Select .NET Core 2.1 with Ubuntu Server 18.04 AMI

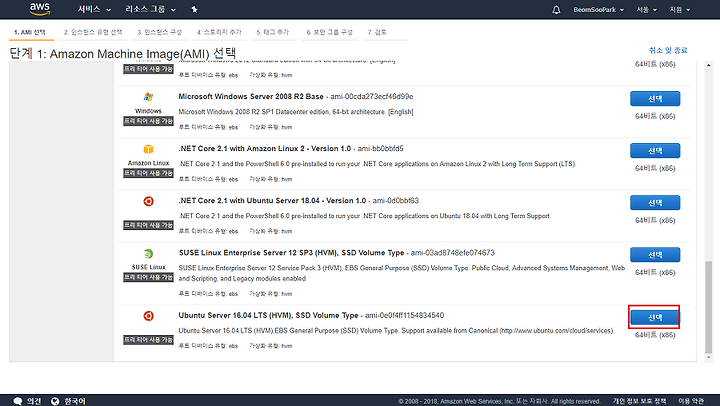coord(655,203)
